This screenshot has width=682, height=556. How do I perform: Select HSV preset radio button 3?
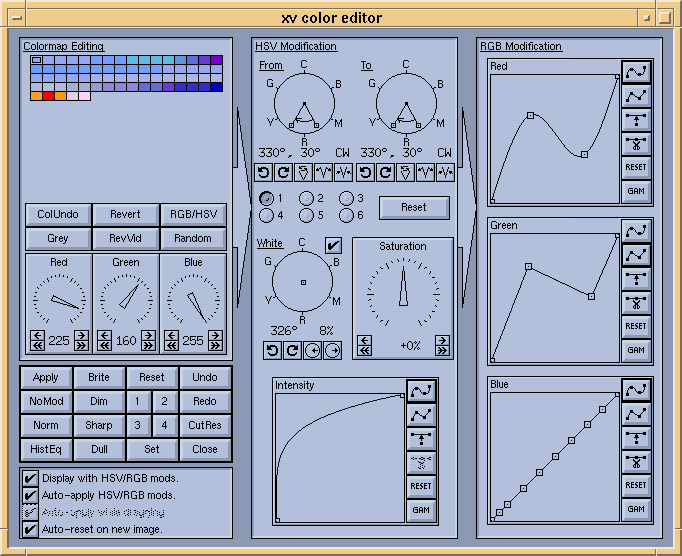346,198
